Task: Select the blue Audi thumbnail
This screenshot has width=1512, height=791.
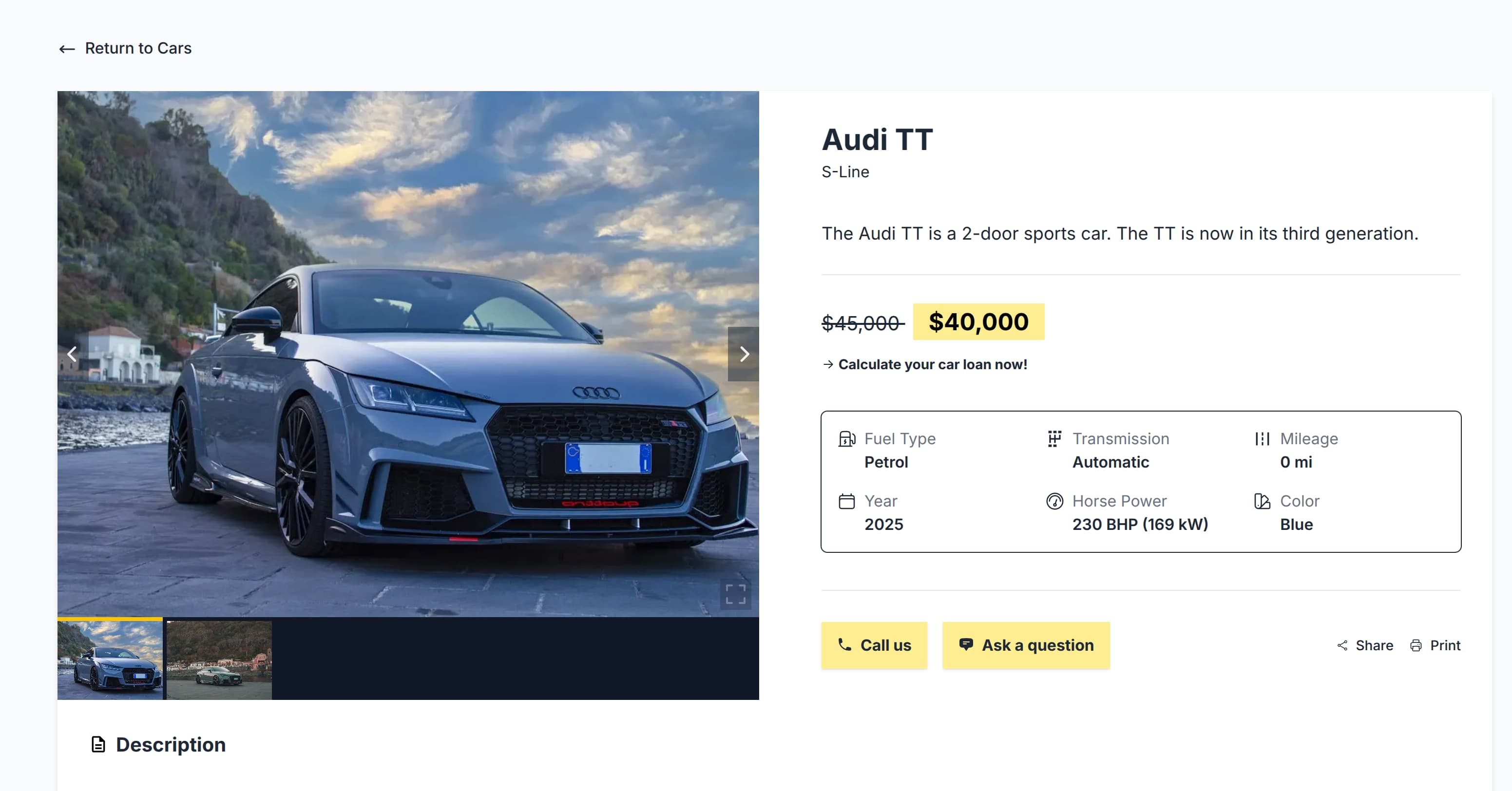Action: pos(110,659)
